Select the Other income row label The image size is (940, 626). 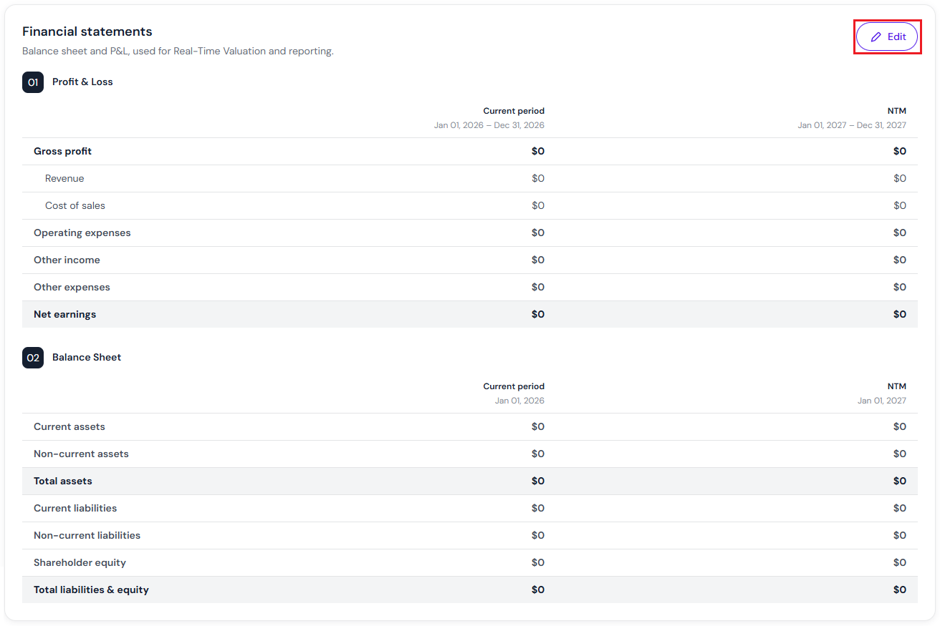click(x=67, y=260)
